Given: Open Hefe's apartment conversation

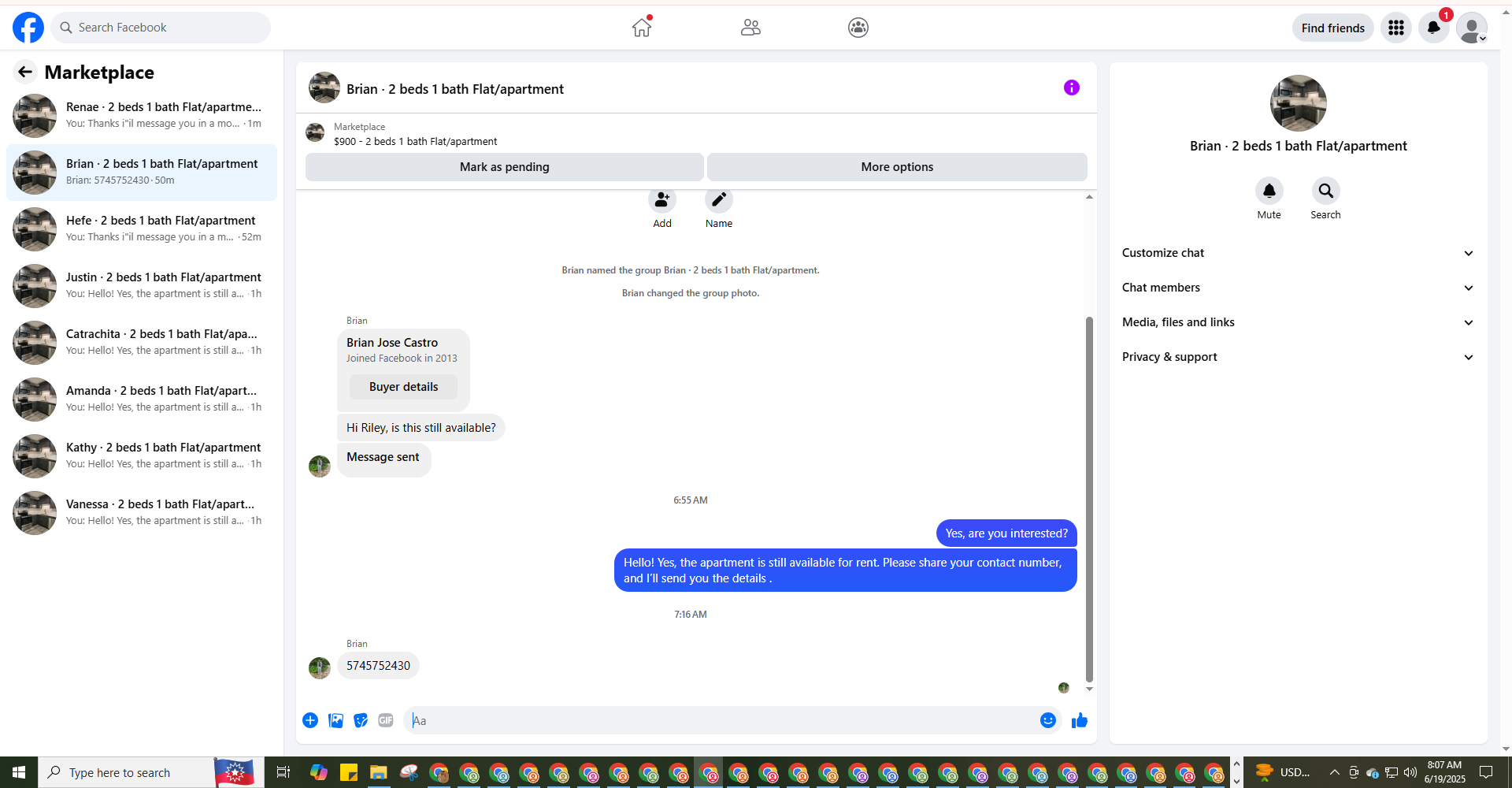Looking at the screenshot, I should coord(142,229).
